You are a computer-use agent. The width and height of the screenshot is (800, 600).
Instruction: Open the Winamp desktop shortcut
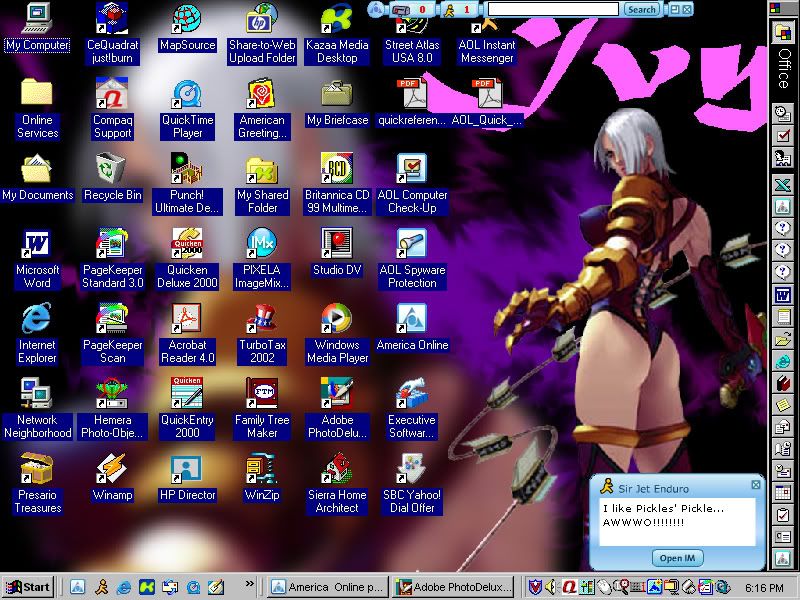coord(112,469)
